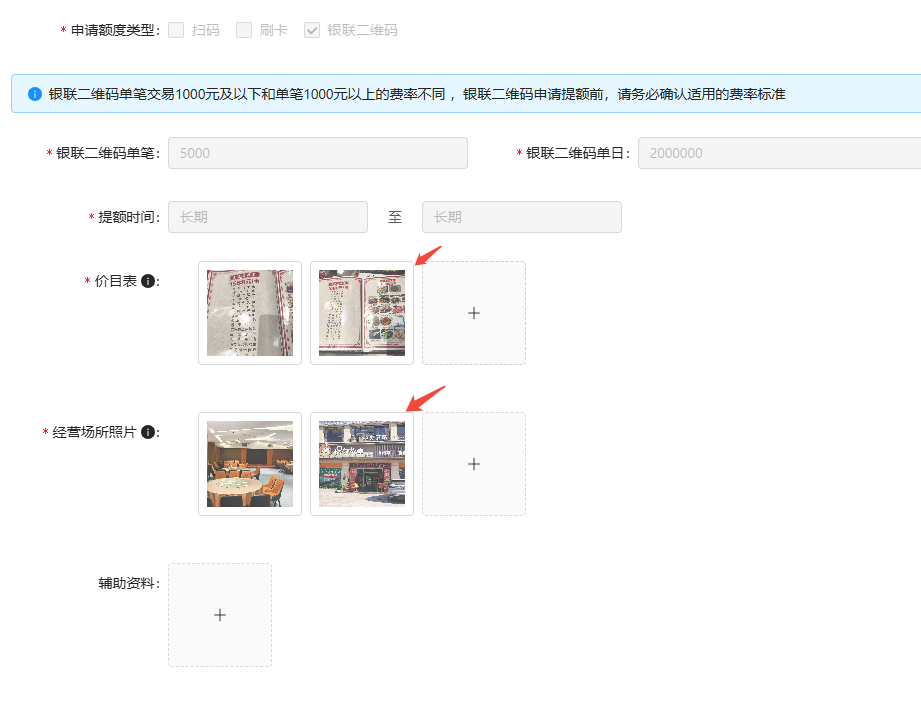Open the dining hall 经营场所 photo thumbnail
This screenshot has width=921, height=726.
[x=250, y=464]
